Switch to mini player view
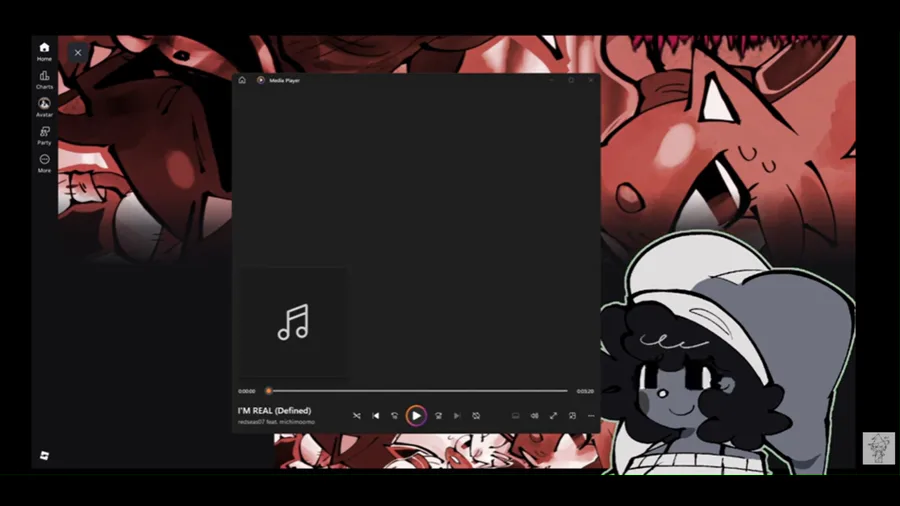The width and height of the screenshot is (900, 506). coord(572,416)
